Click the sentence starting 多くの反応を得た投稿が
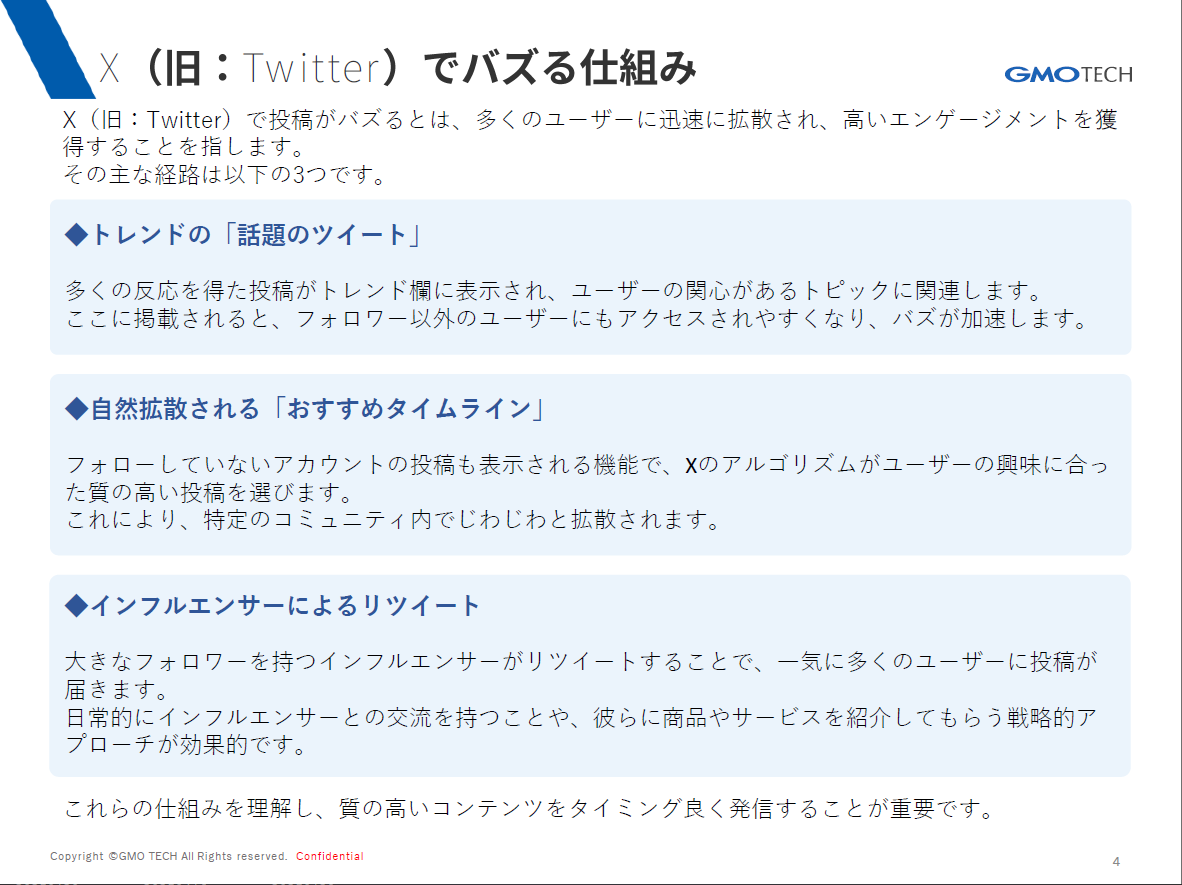The height and width of the screenshot is (885, 1182). tap(556, 290)
